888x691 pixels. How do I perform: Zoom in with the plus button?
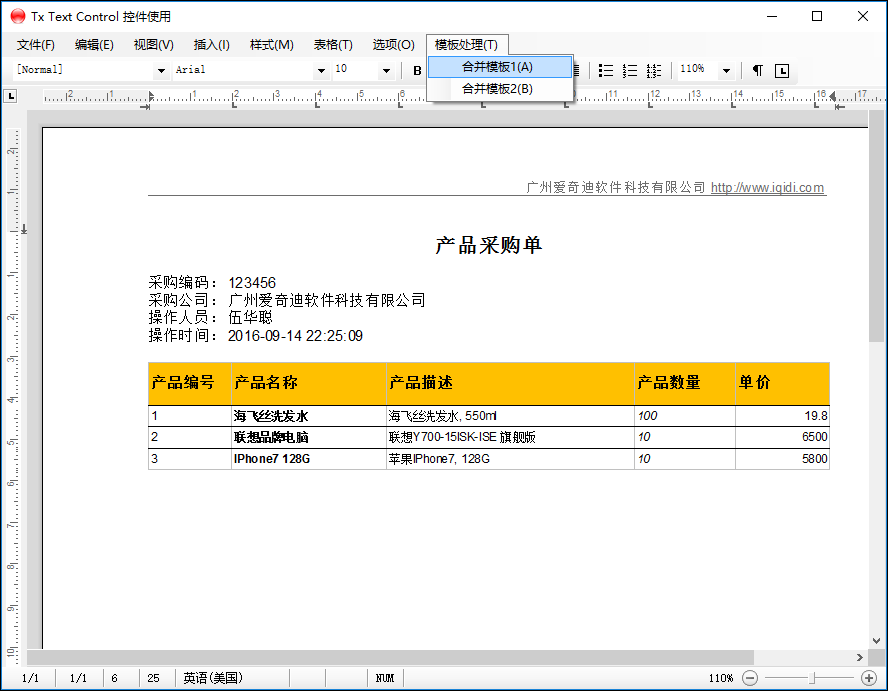869,677
